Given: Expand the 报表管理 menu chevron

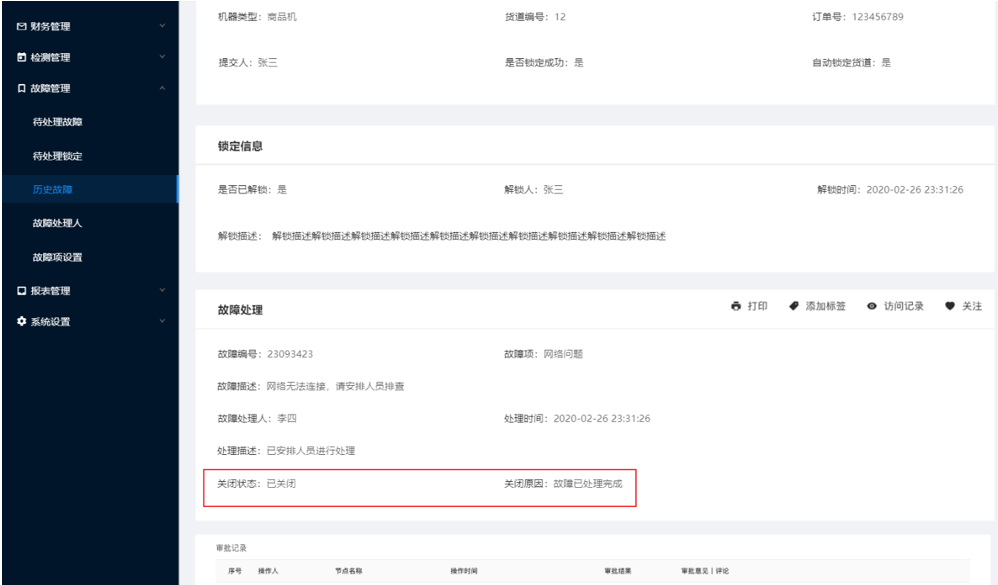Looking at the screenshot, I should click(162, 291).
